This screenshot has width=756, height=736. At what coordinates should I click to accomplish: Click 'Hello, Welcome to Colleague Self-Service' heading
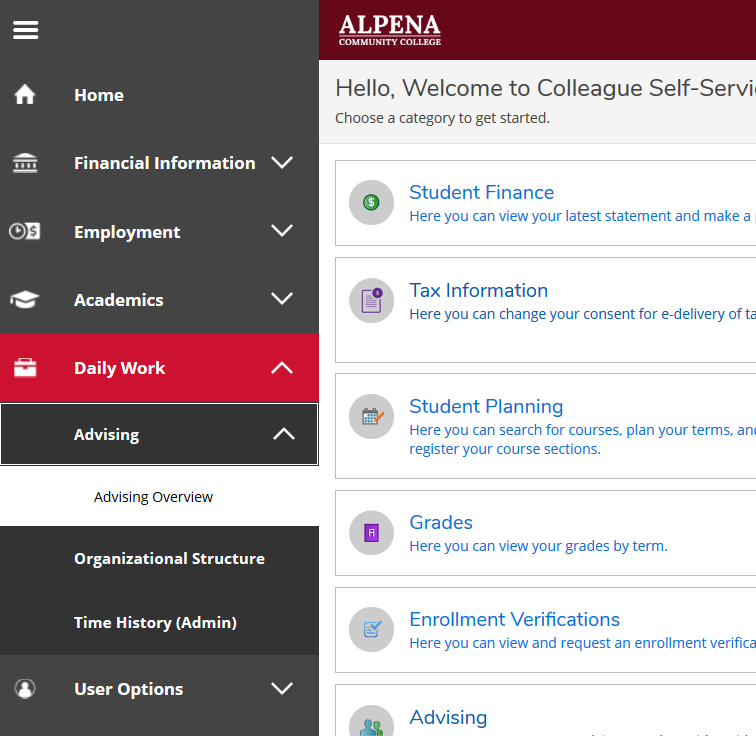(x=545, y=88)
